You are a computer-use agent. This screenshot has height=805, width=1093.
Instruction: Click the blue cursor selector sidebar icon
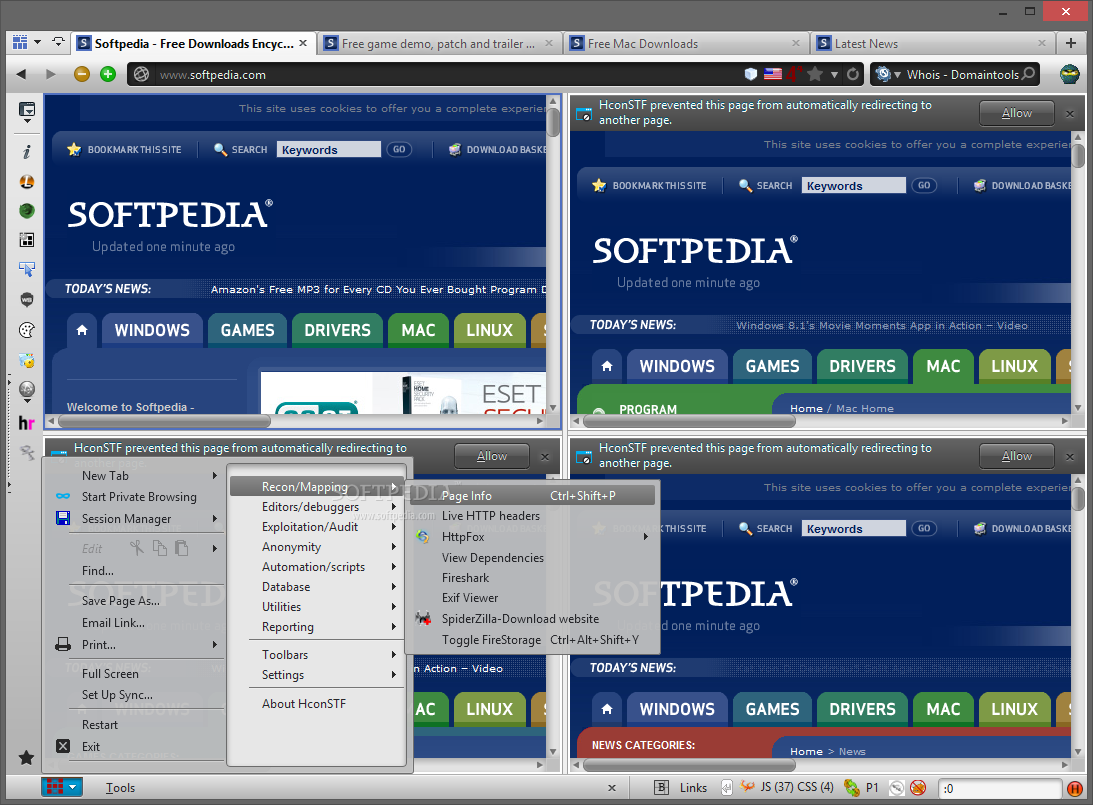tap(26, 269)
